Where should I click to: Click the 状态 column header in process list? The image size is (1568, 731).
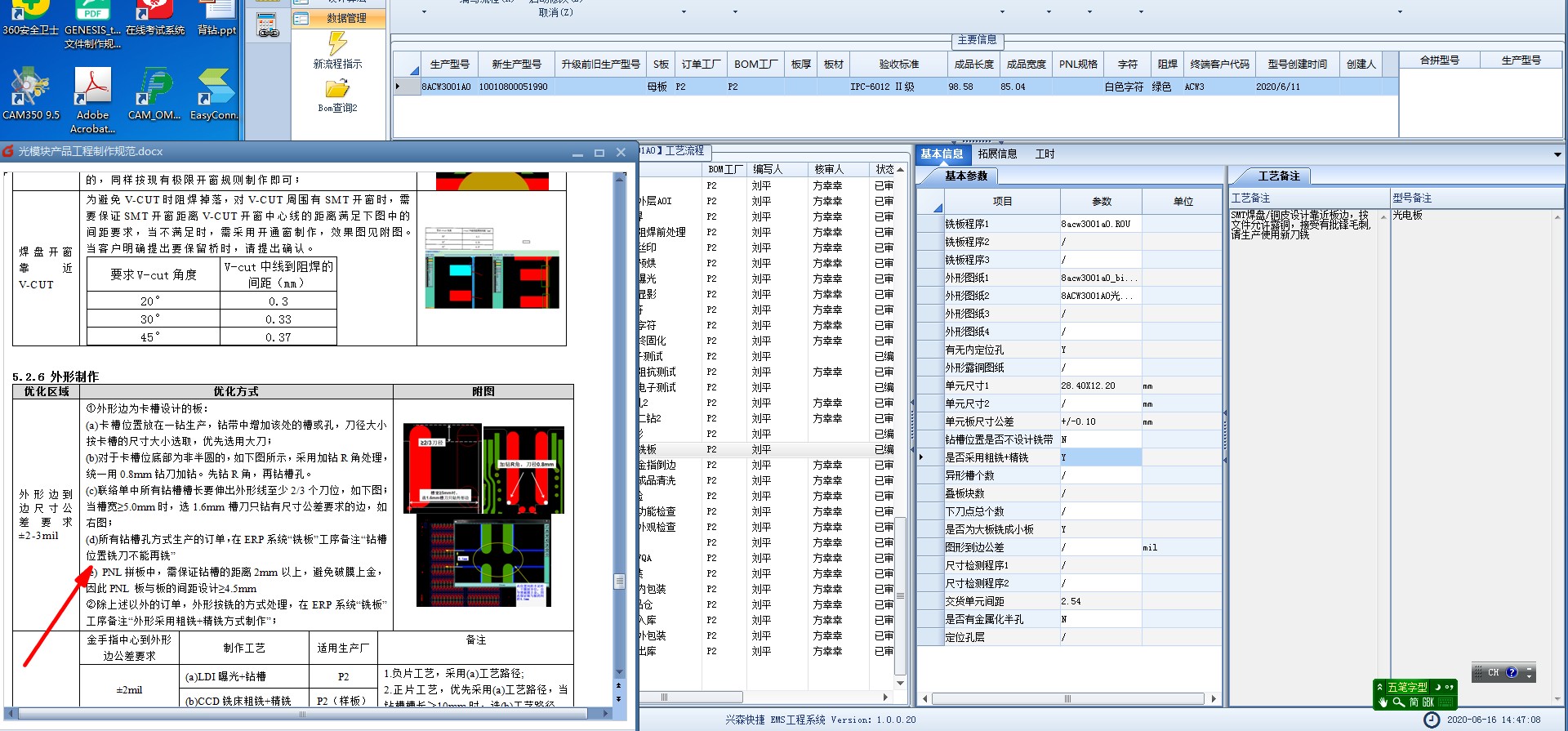(x=884, y=169)
